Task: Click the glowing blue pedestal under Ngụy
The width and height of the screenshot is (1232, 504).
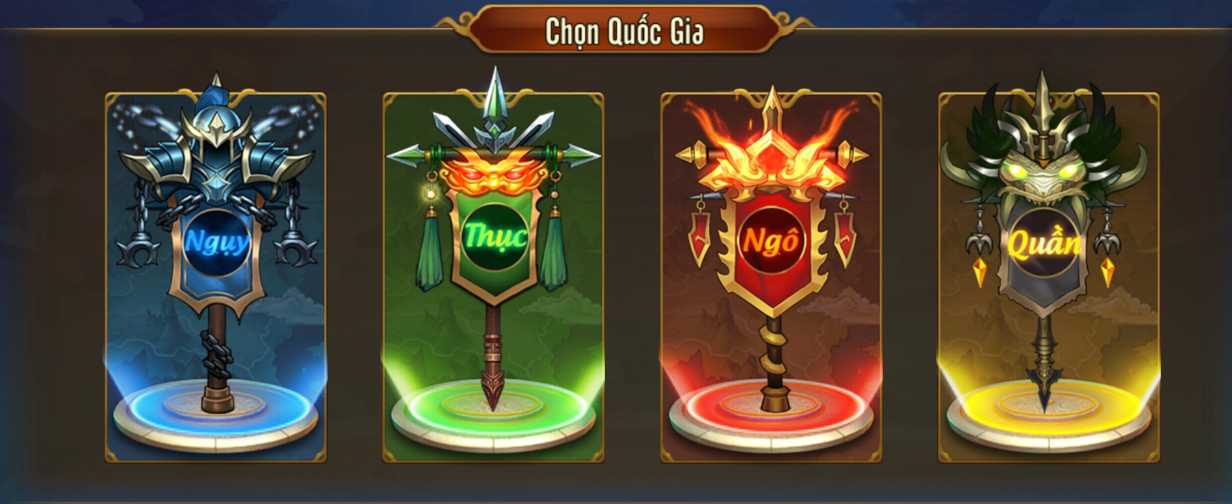Action: [216, 412]
